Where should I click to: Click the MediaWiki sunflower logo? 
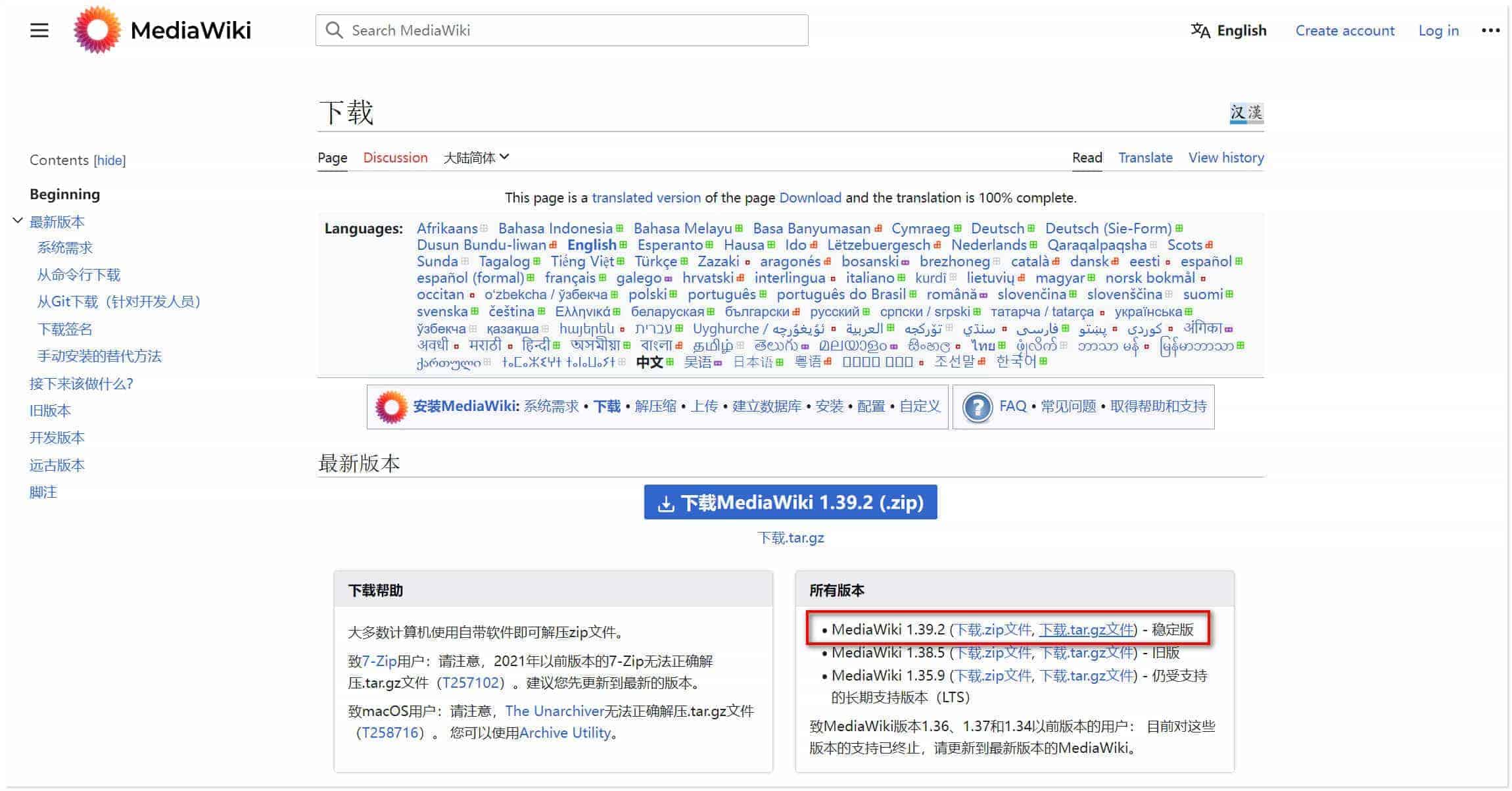(x=97, y=30)
